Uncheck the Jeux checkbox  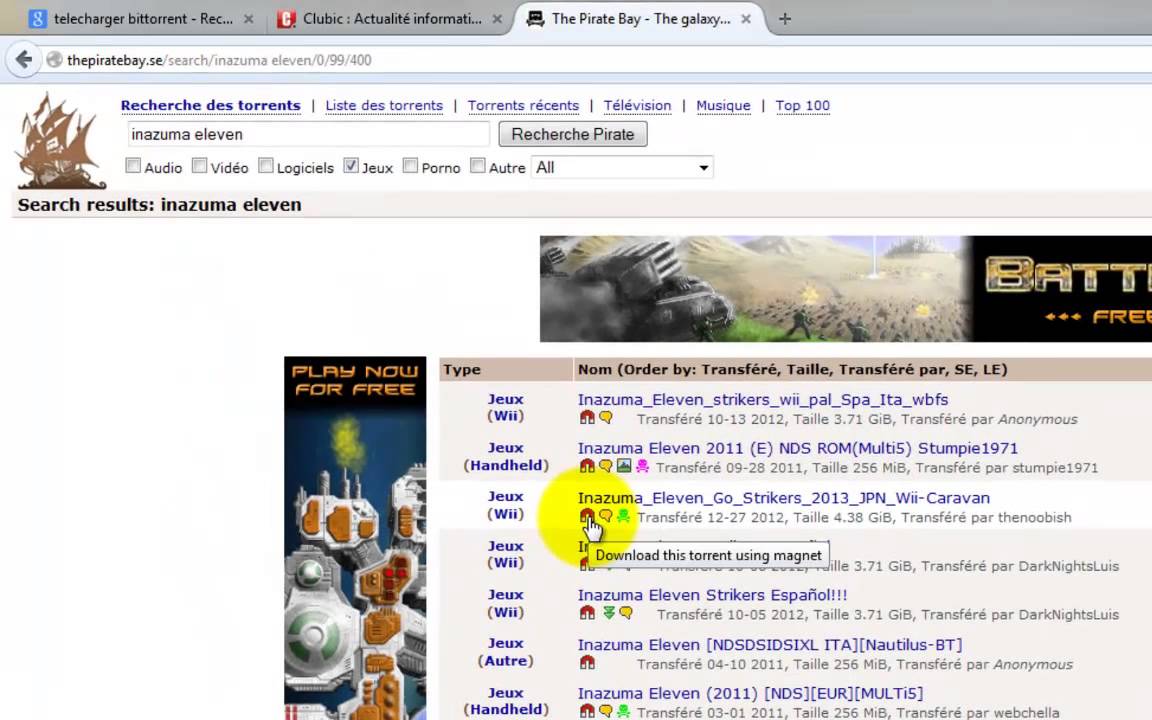pyautogui.click(x=350, y=165)
